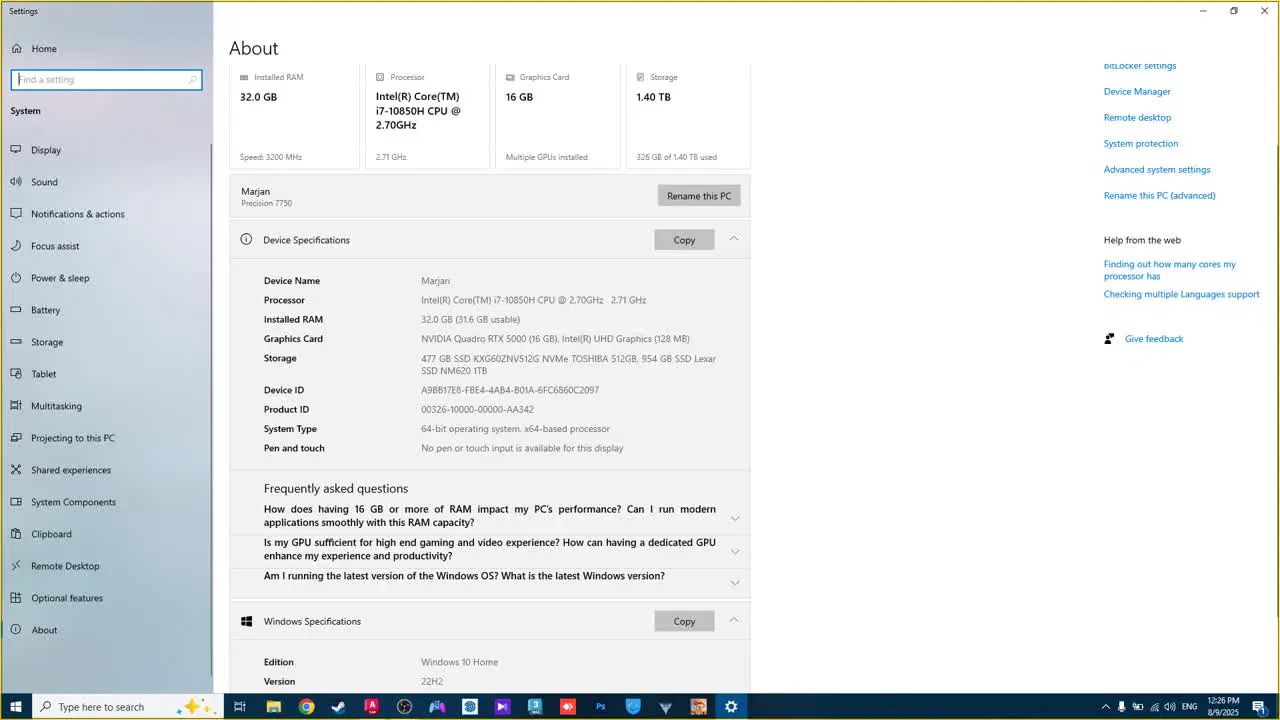Image resolution: width=1280 pixels, height=720 pixels.
Task: Click the Settings gear taskbar icon
Action: click(731, 706)
